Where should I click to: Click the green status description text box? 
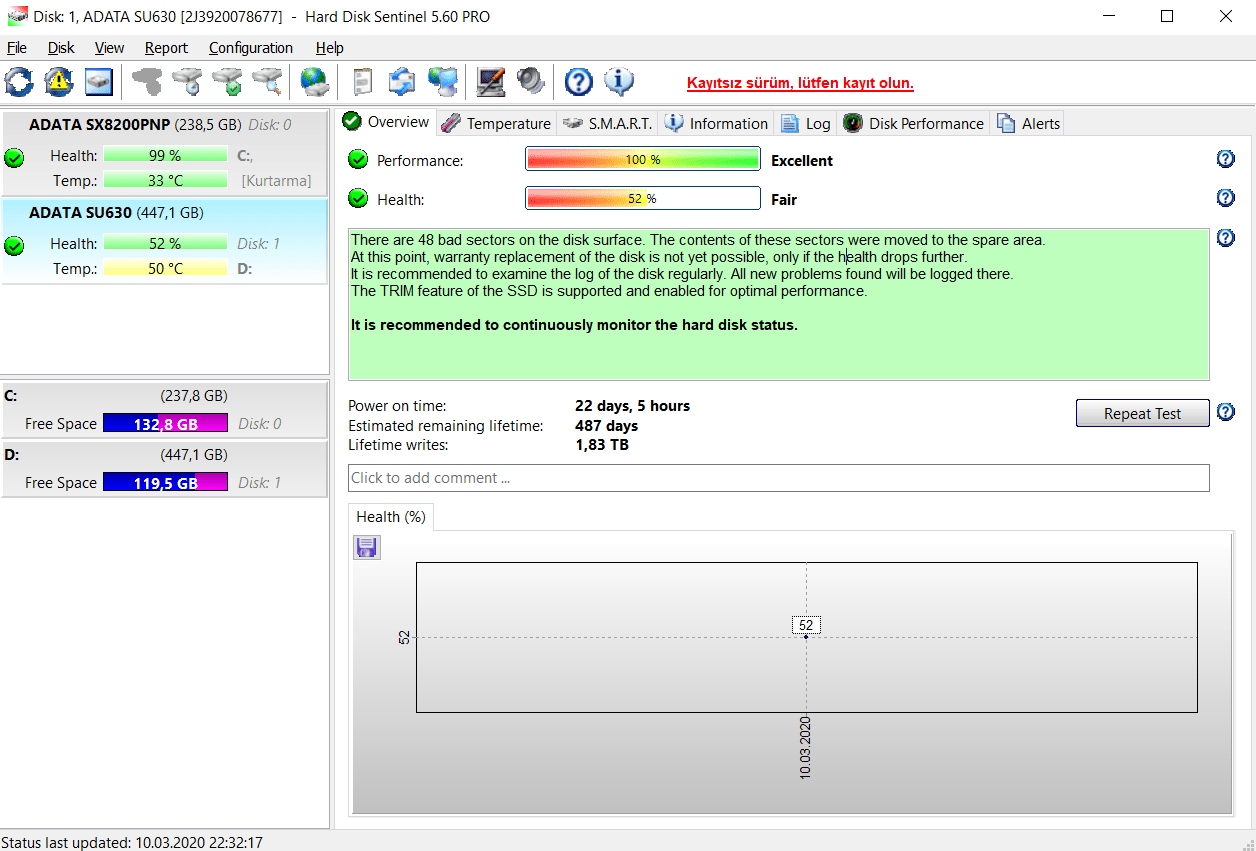coord(779,304)
